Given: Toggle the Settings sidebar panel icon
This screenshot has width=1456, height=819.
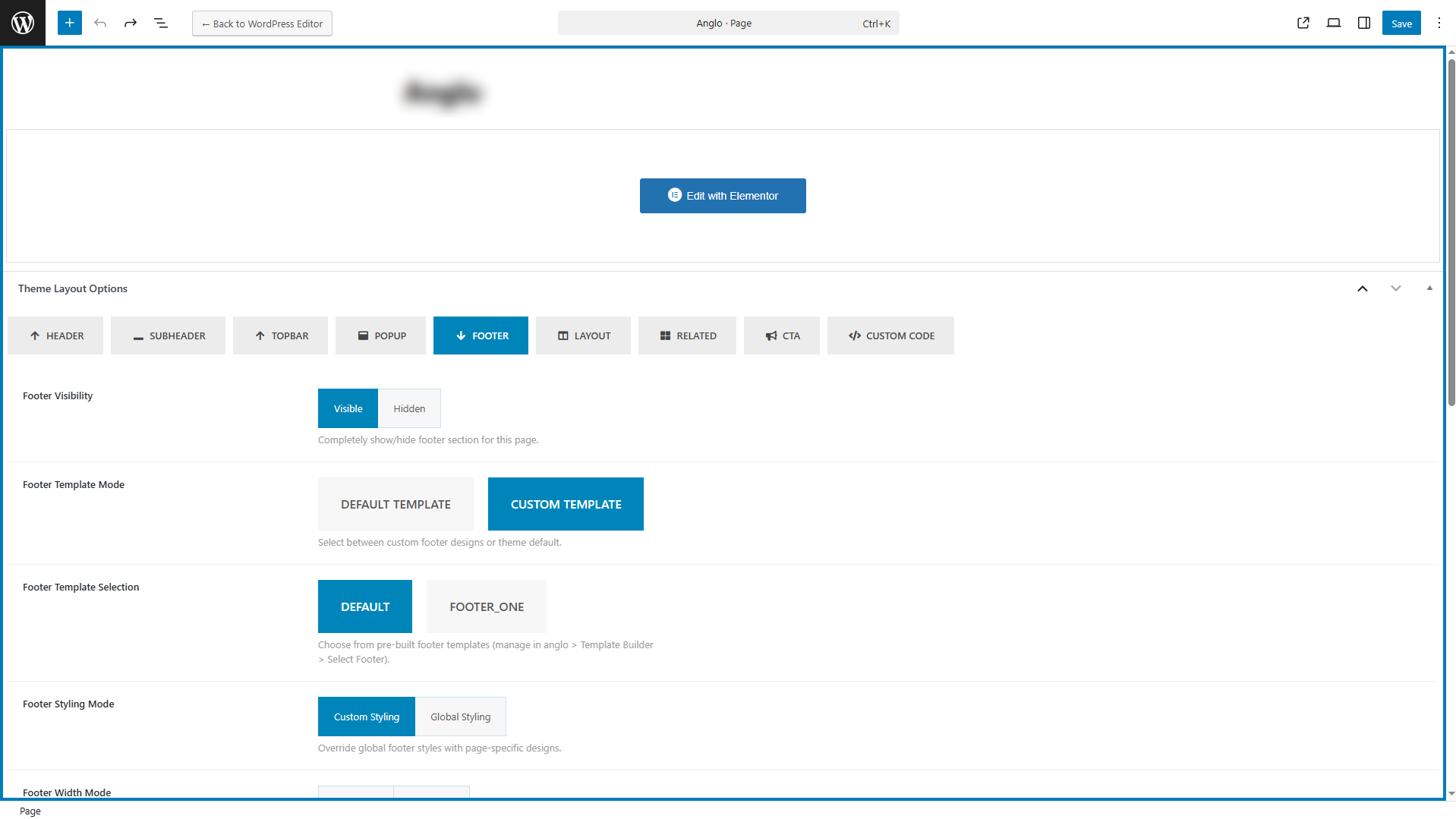Looking at the screenshot, I should pos(1364,23).
